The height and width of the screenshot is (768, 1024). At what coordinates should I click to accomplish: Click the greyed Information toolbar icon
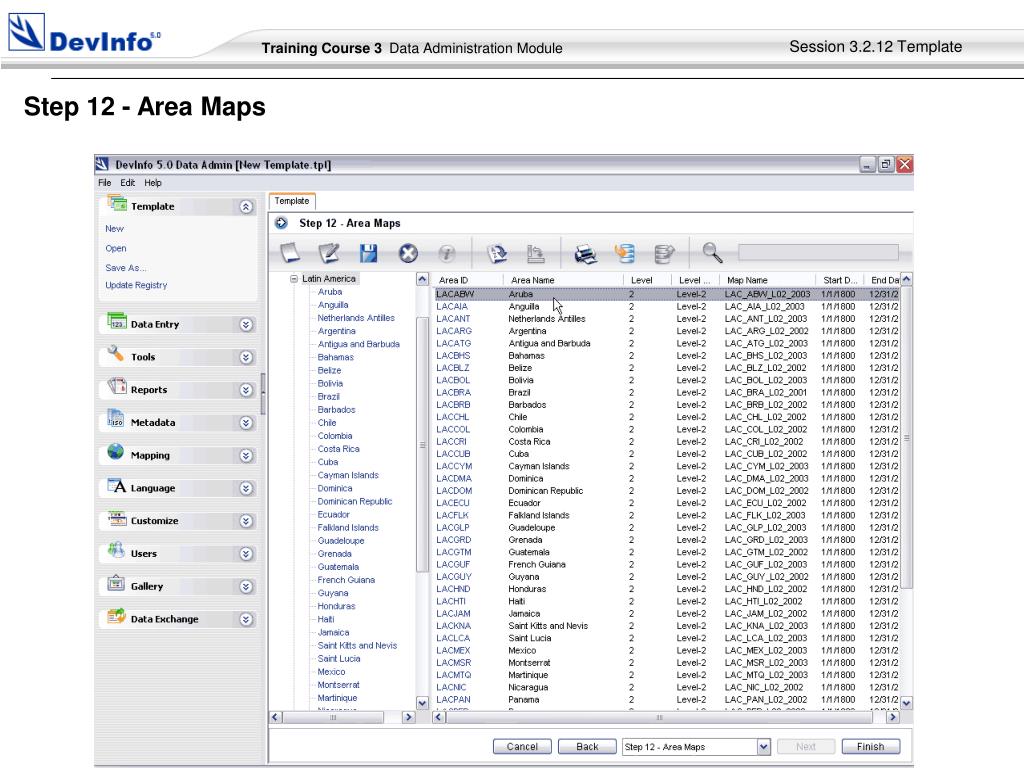[447, 253]
